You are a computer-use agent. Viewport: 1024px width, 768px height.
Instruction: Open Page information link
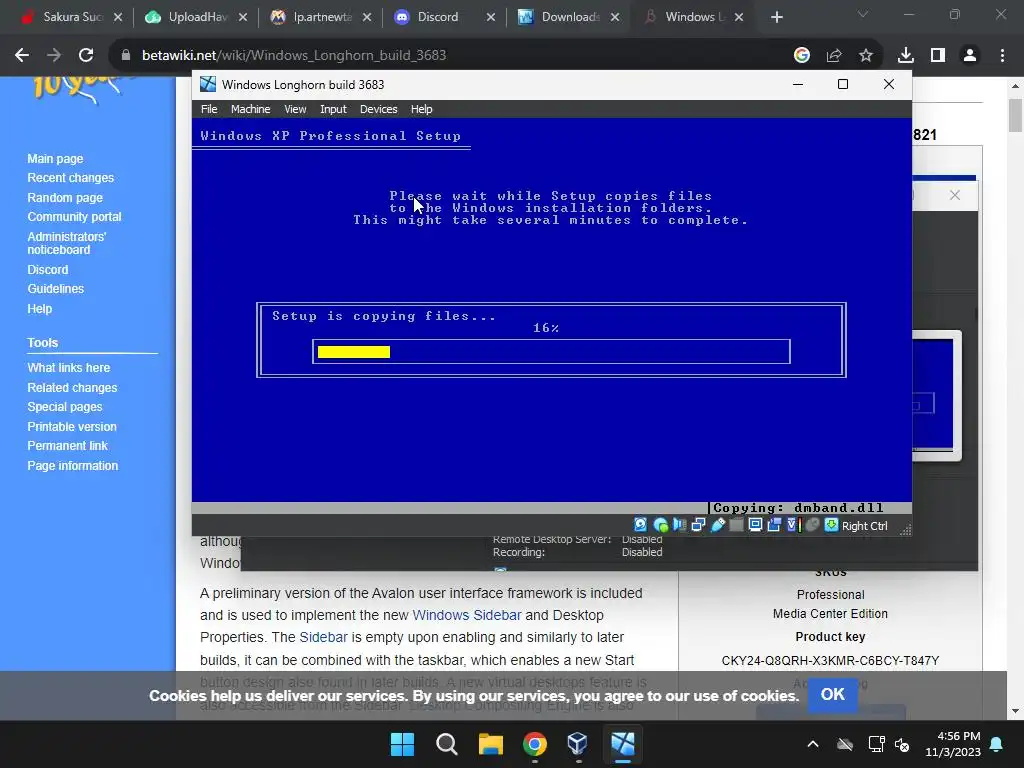pyautogui.click(x=72, y=466)
